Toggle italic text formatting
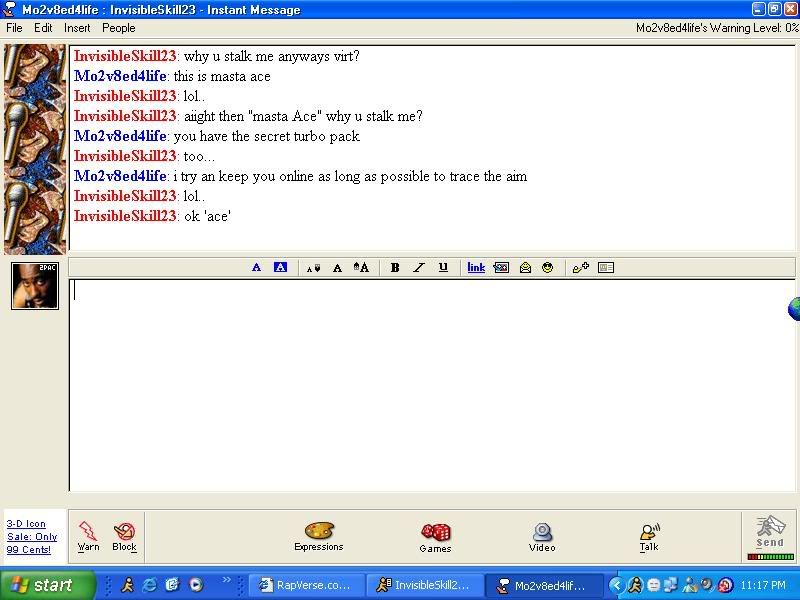Screen dimensions: 800x600 point(419,267)
